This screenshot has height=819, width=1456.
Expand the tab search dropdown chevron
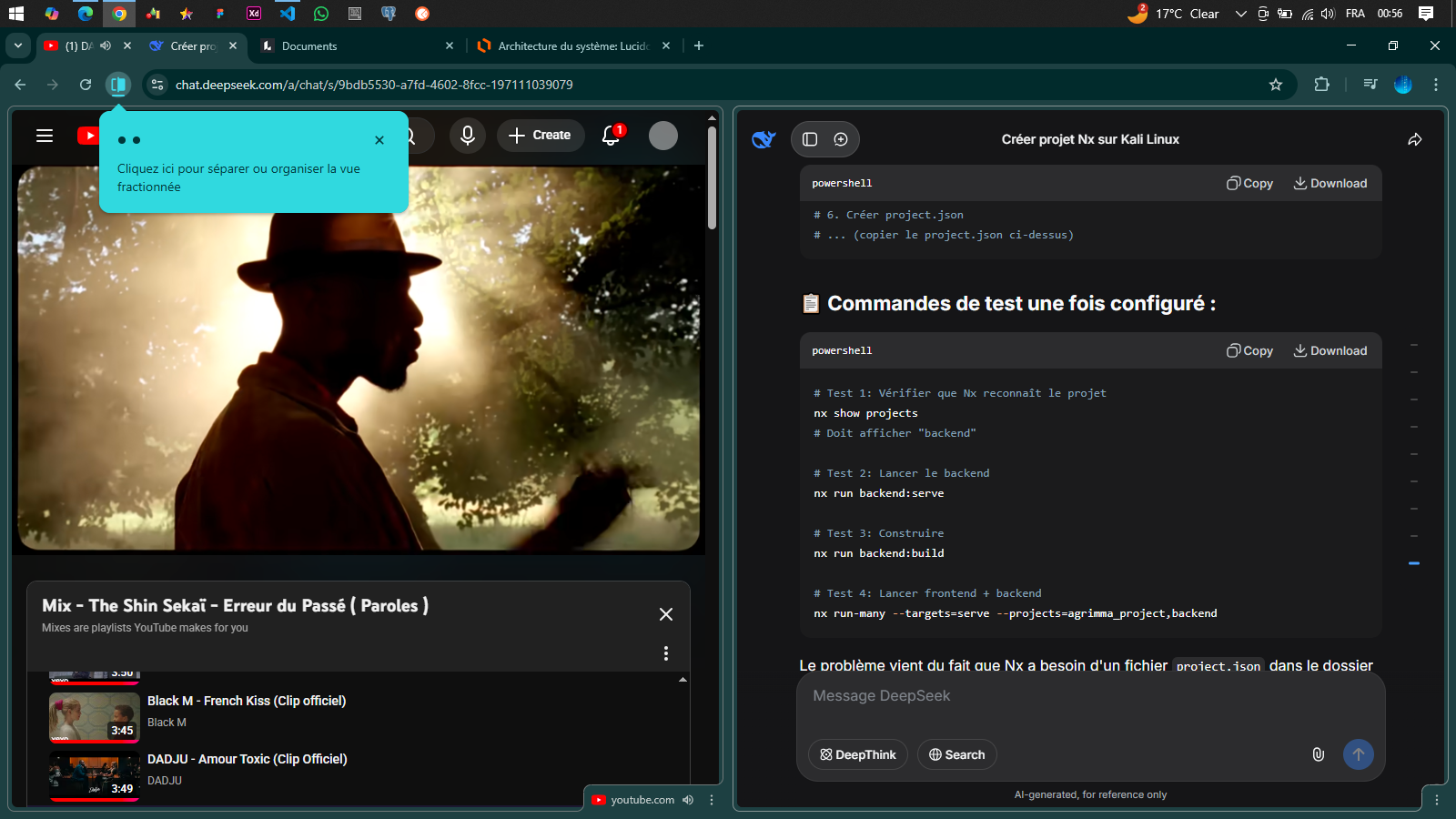[18, 45]
